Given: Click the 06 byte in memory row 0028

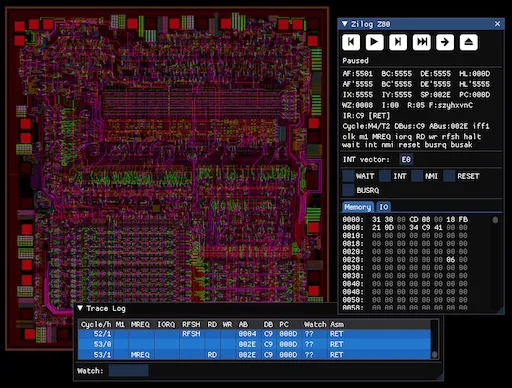Looking at the screenshot, I should point(451,260).
